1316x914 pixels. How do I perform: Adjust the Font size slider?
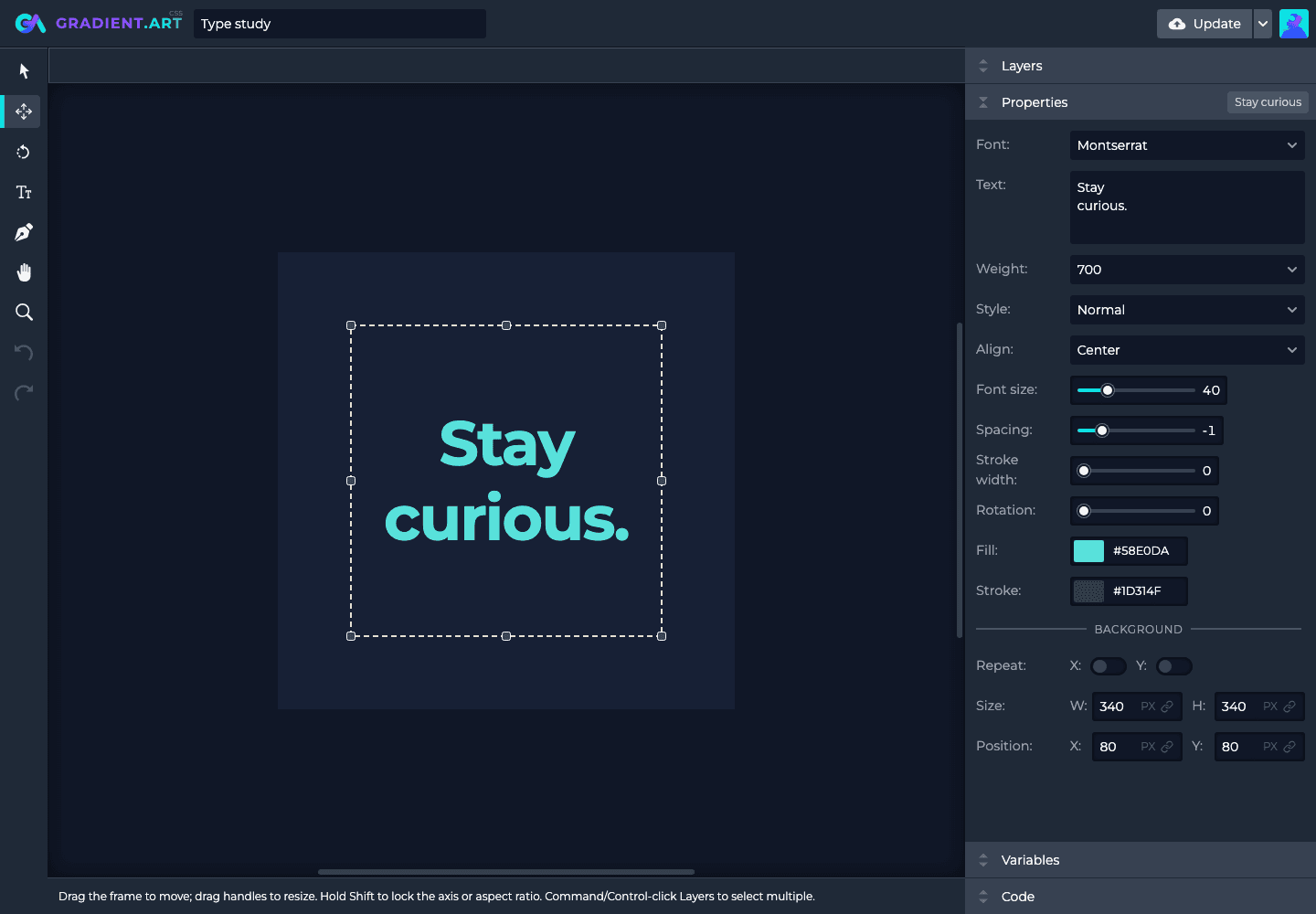tap(1136, 390)
